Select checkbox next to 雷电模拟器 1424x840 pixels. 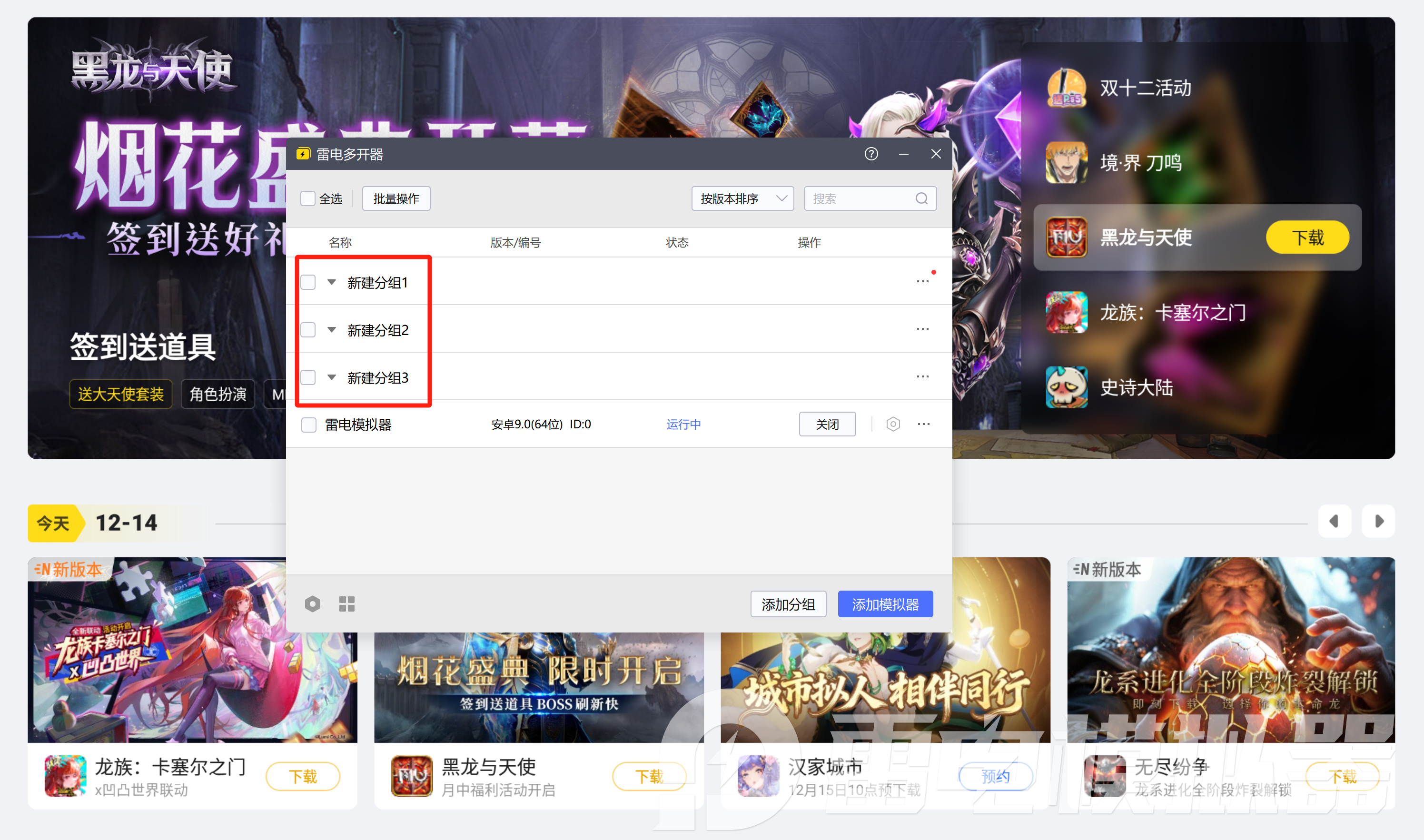308,425
